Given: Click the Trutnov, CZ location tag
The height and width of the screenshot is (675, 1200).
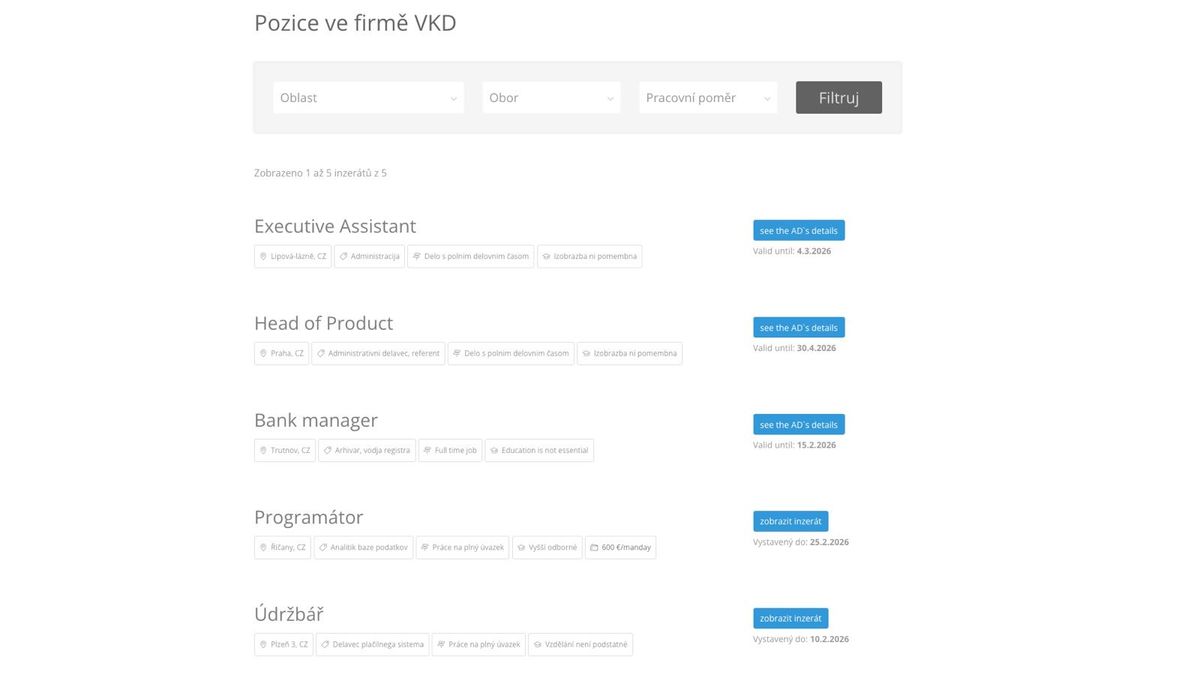Looking at the screenshot, I should [x=285, y=450].
